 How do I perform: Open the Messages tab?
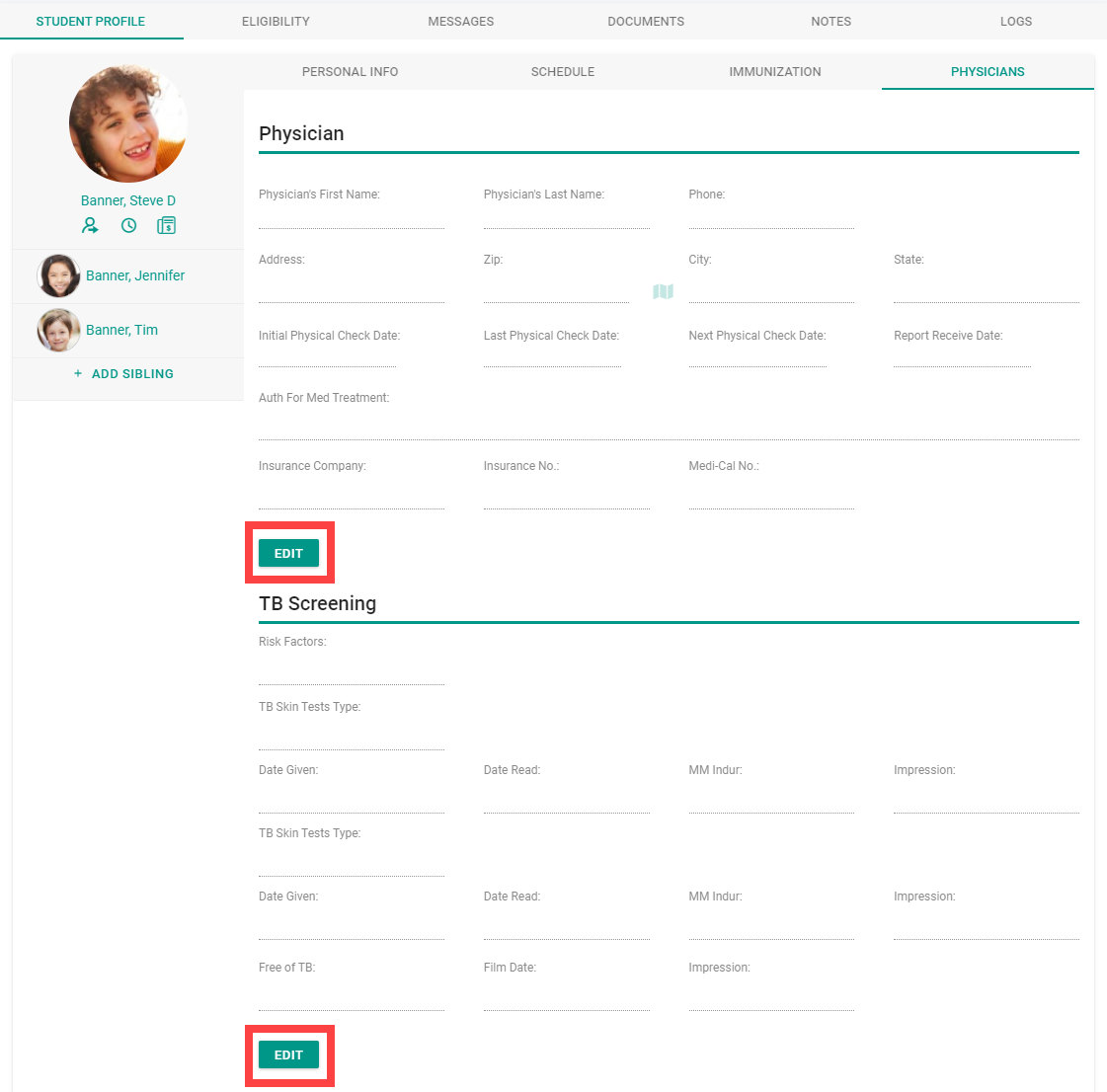click(x=461, y=21)
